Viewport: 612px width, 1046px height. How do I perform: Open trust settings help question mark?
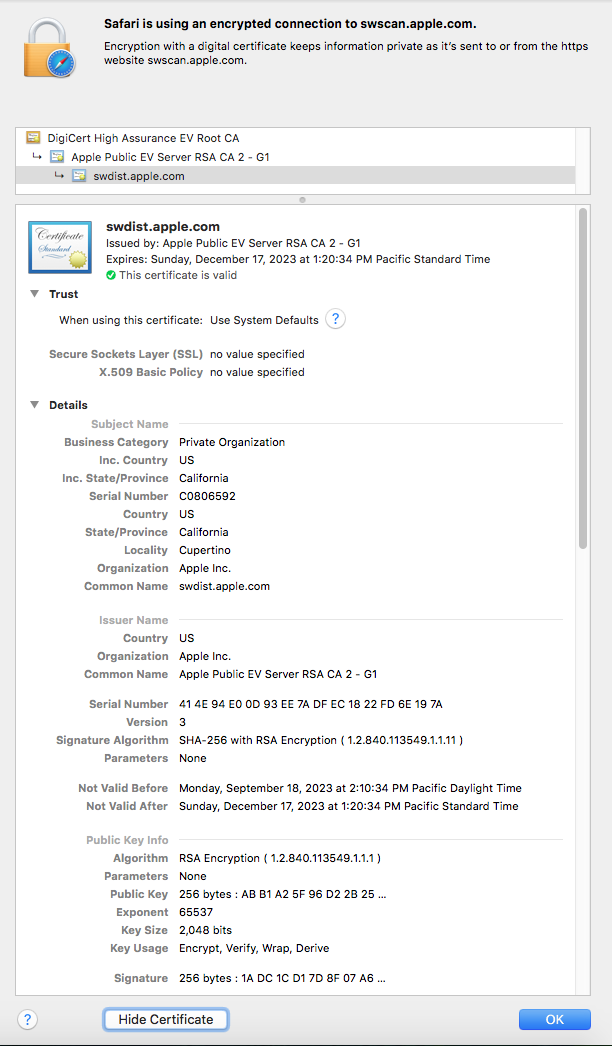pos(336,320)
